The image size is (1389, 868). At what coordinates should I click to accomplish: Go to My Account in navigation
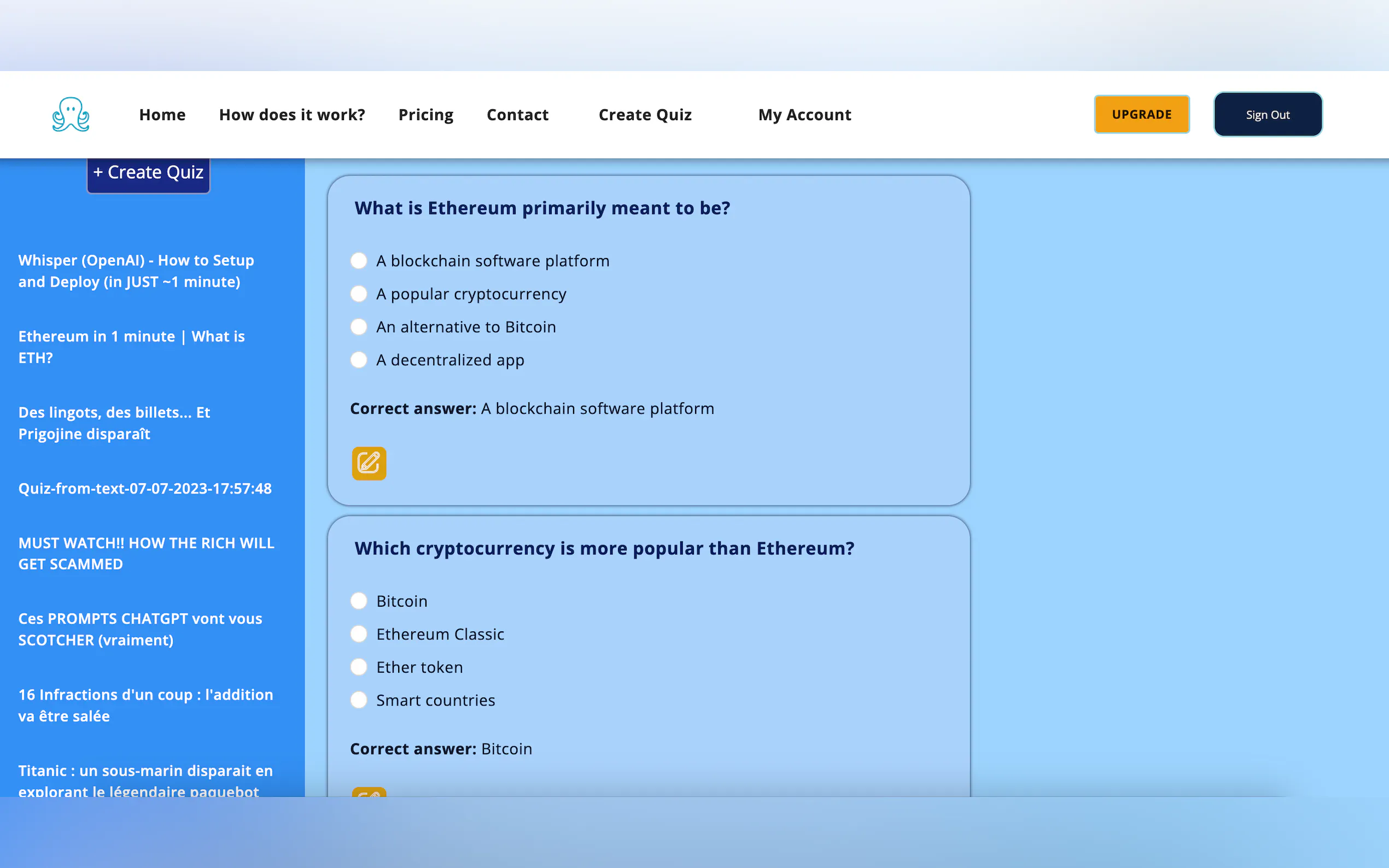point(804,115)
